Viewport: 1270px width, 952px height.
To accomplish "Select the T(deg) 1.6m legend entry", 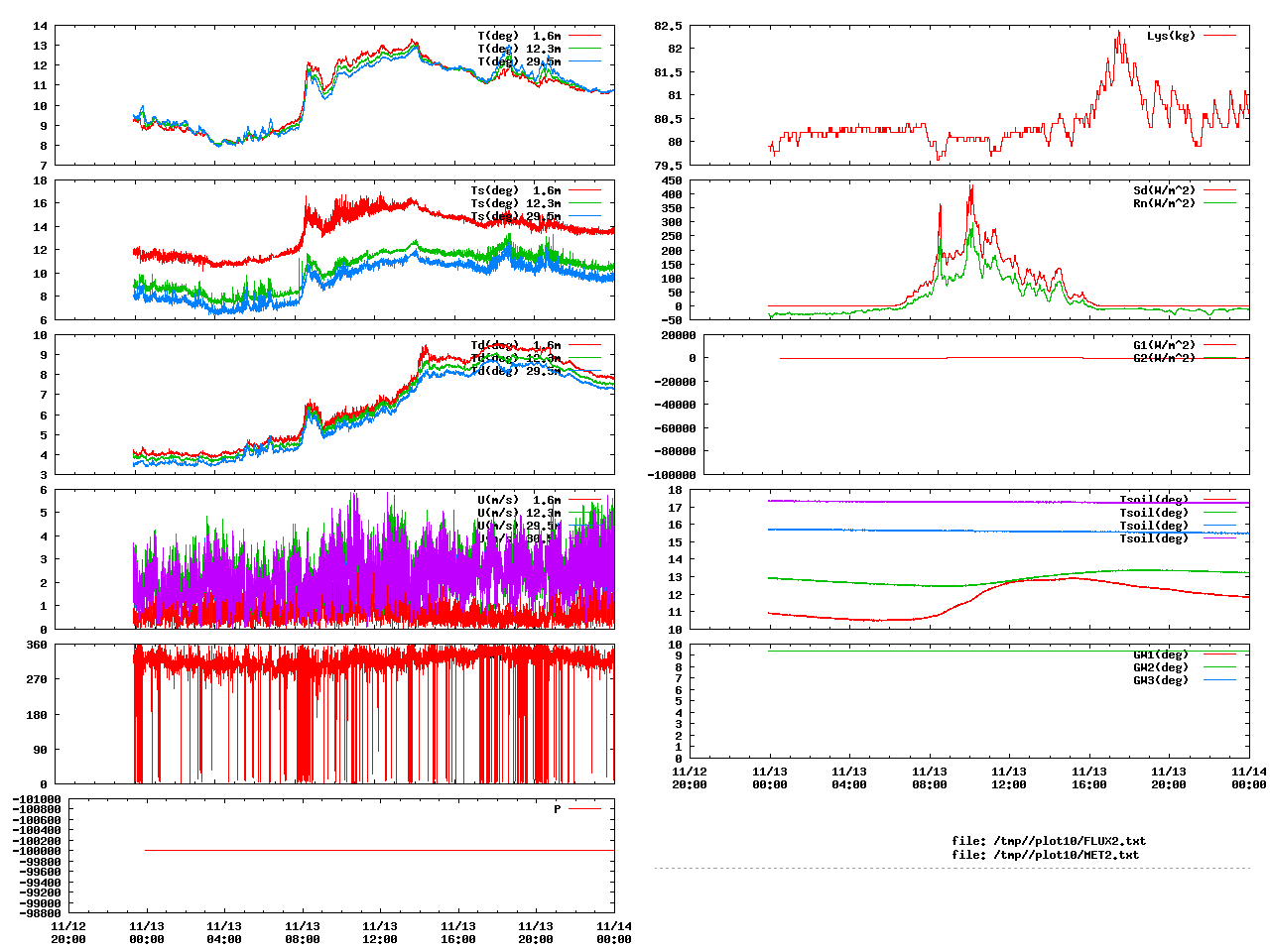I will pyautogui.click(x=519, y=36).
